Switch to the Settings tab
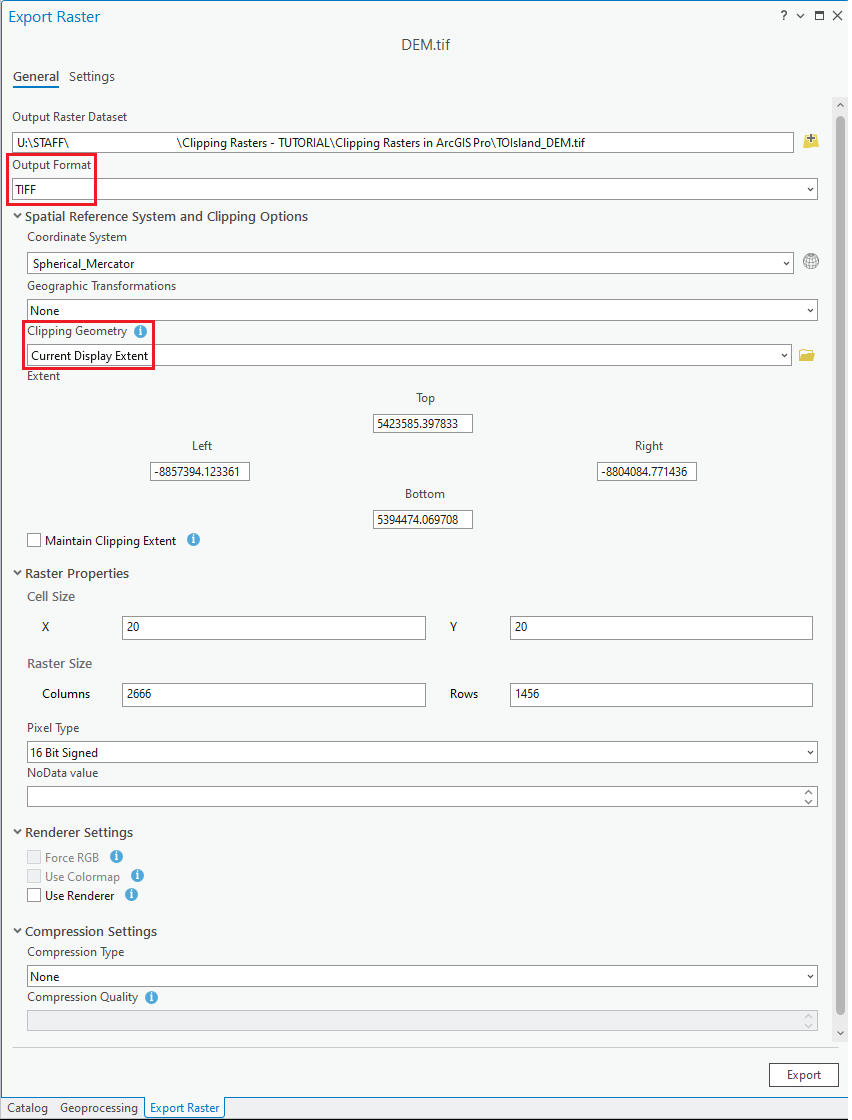Viewport: 852px width, 1120px height. (x=91, y=76)
